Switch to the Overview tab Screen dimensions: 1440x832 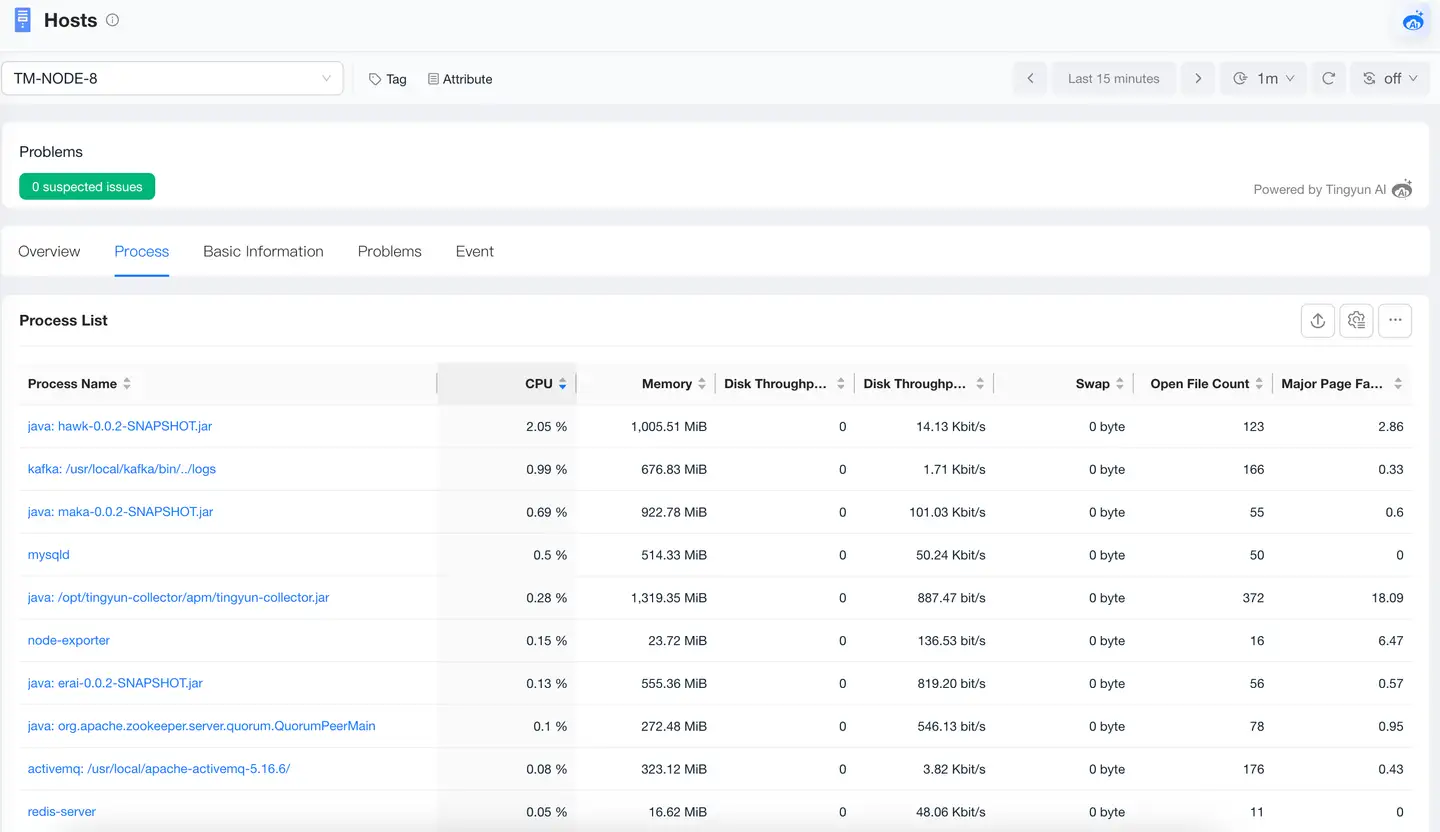tap(49, 251)
